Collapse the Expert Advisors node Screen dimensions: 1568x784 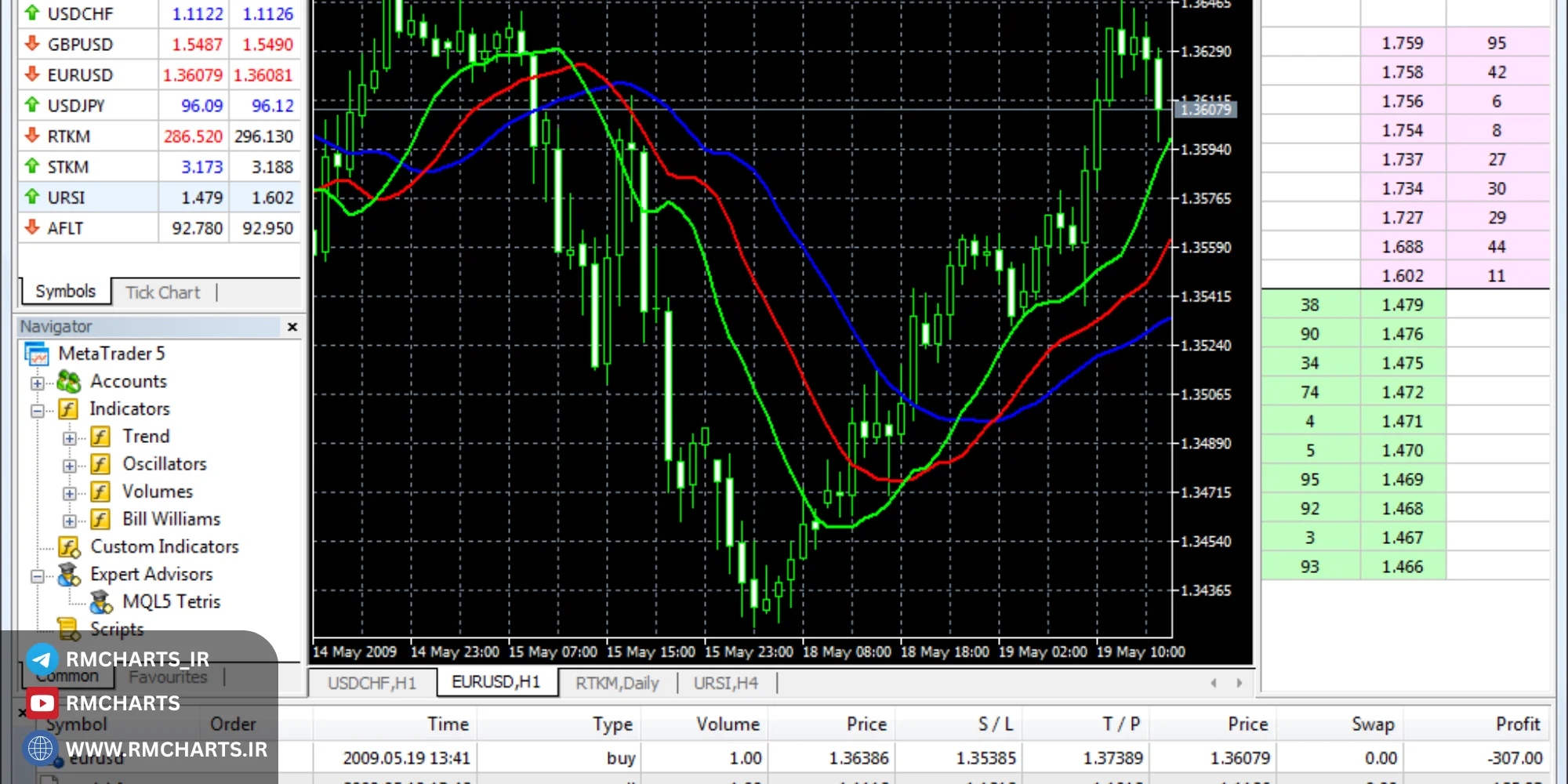tap(37, 576)
